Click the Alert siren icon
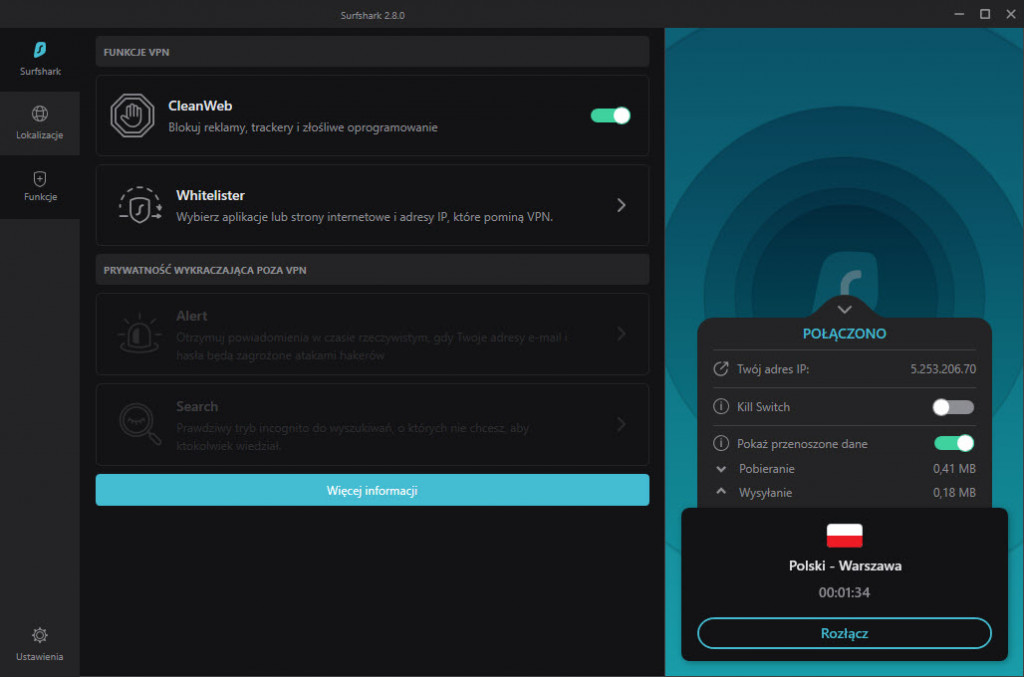The image size is (1024, 677). (140, 333)
